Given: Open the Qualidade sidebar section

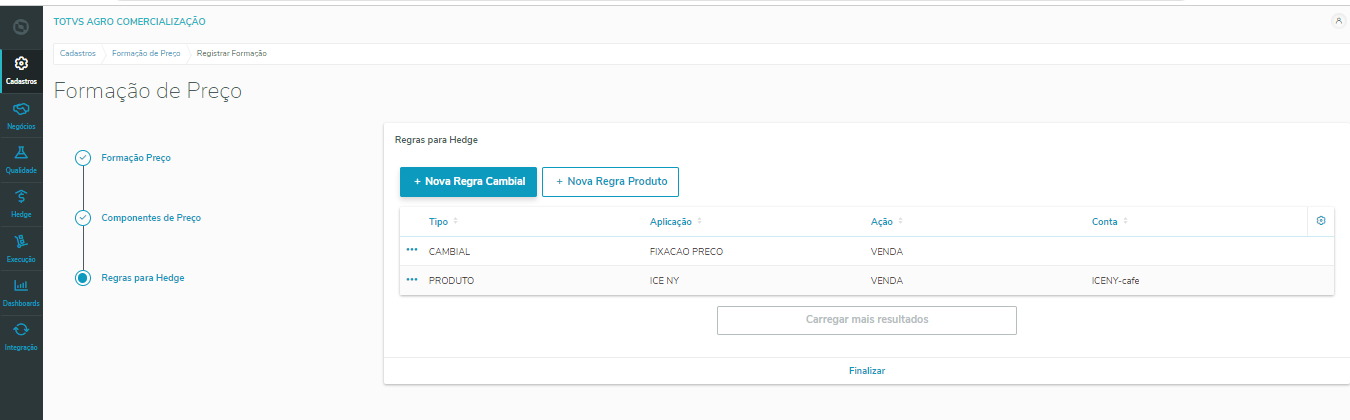Looking at the screenshot, I should [21, 159].
